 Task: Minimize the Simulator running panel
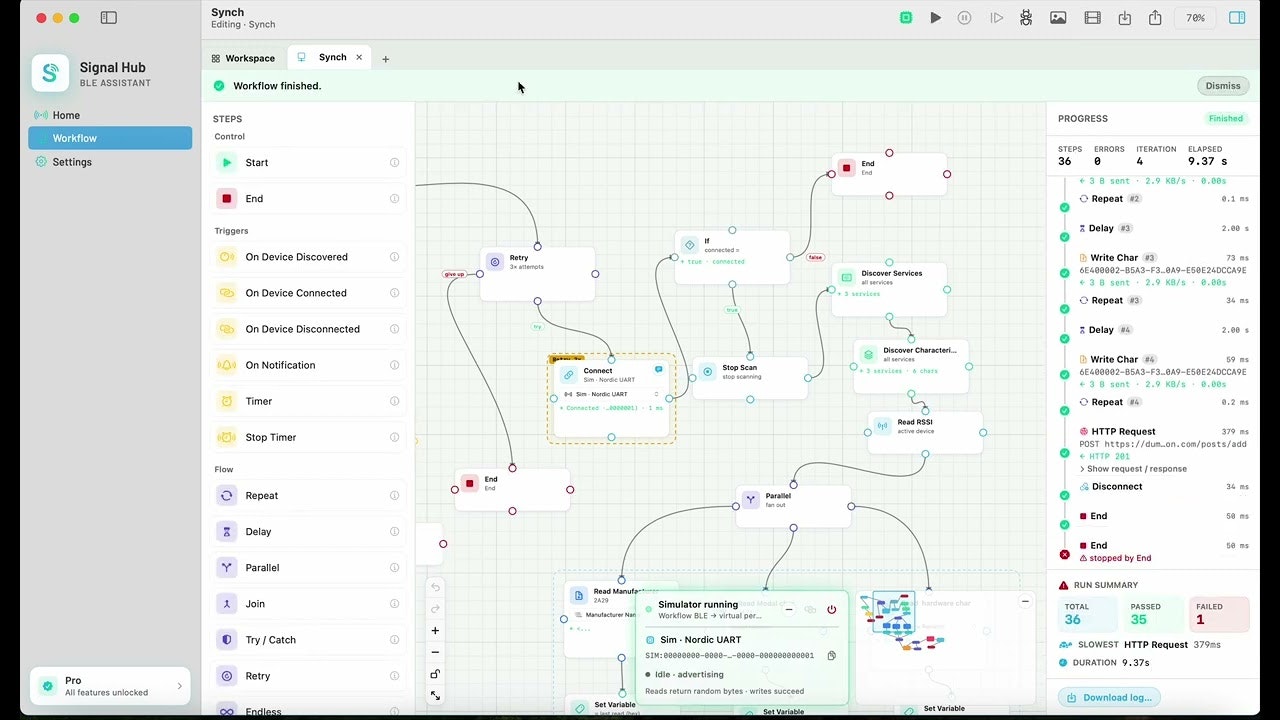coord(789,609)
